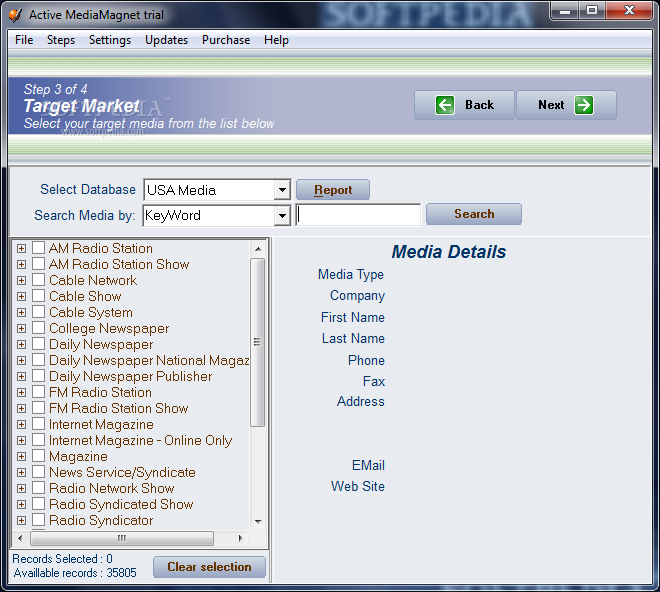Open the Updates menu

click(166, 40)
